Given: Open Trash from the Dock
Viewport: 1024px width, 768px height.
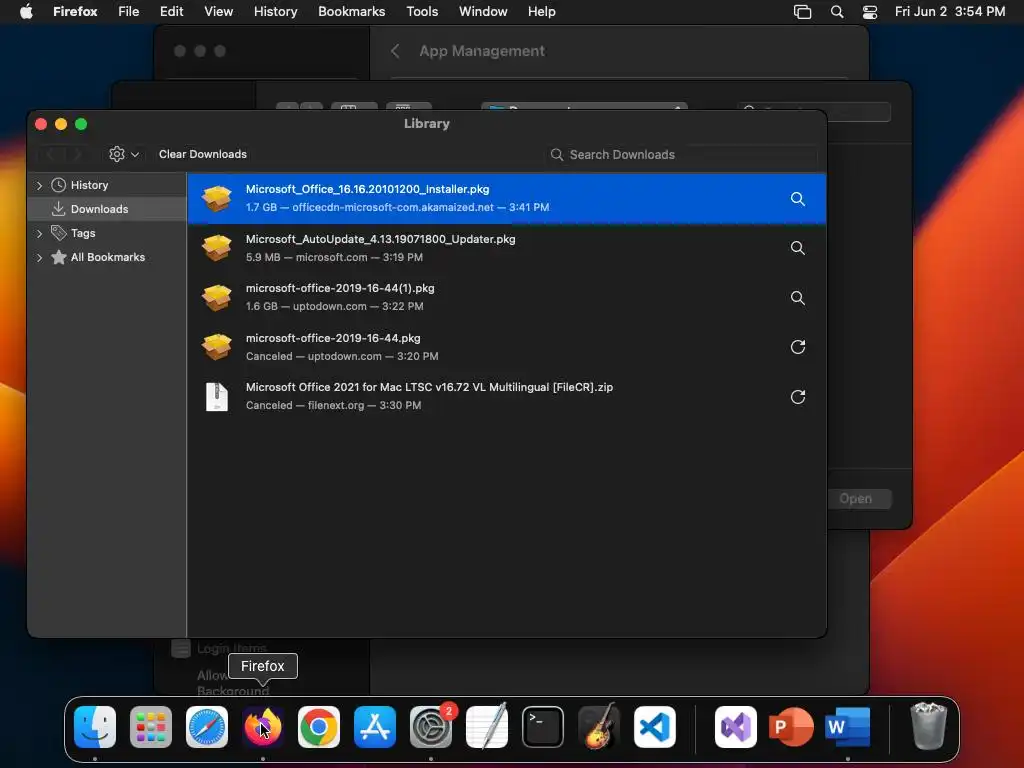Looking at the screenshot, I should point(929,727).
